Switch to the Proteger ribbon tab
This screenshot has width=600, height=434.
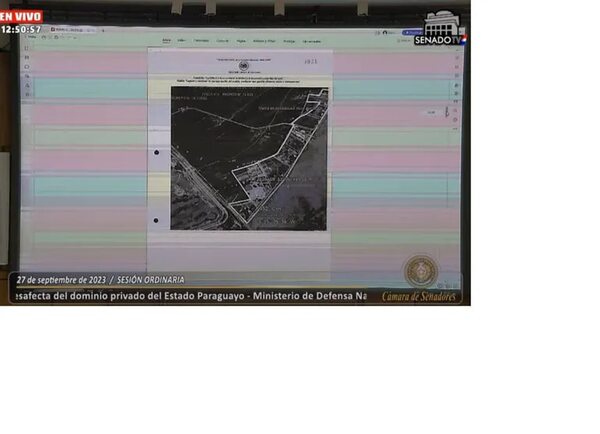289,41
